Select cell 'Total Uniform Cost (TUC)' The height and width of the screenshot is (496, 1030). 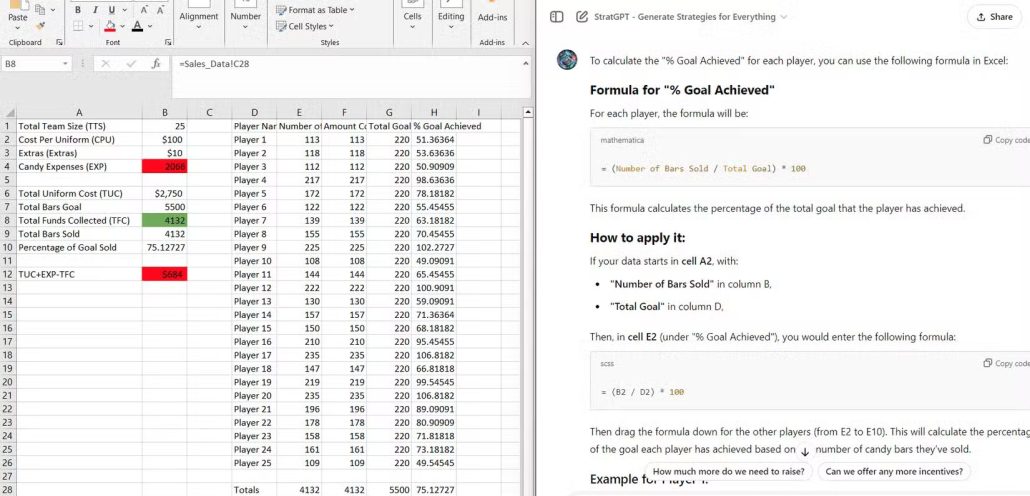(x=79, y=194)
